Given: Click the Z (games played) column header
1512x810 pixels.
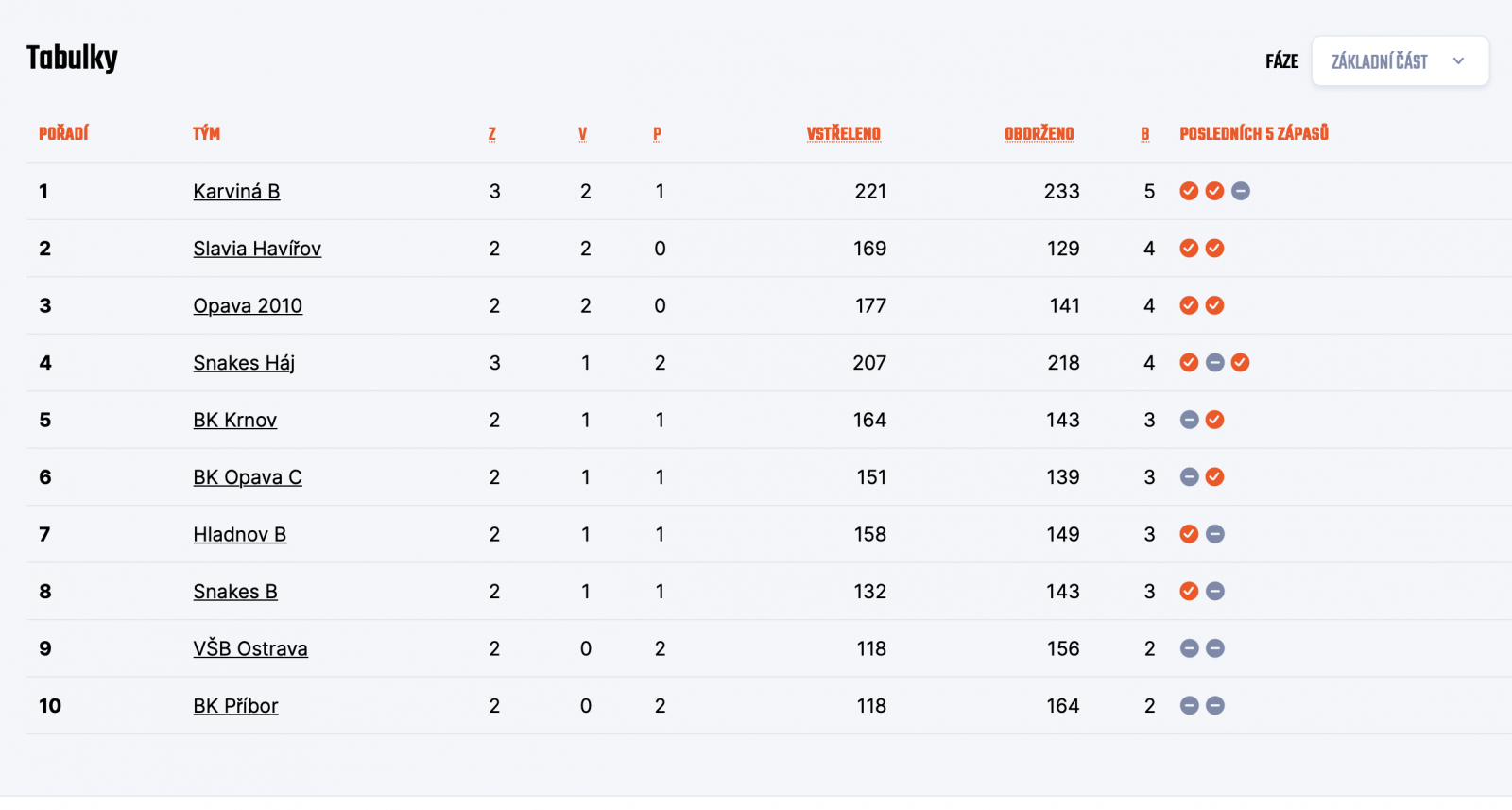Looking at the screenshot, I should [x=491, y=134].
